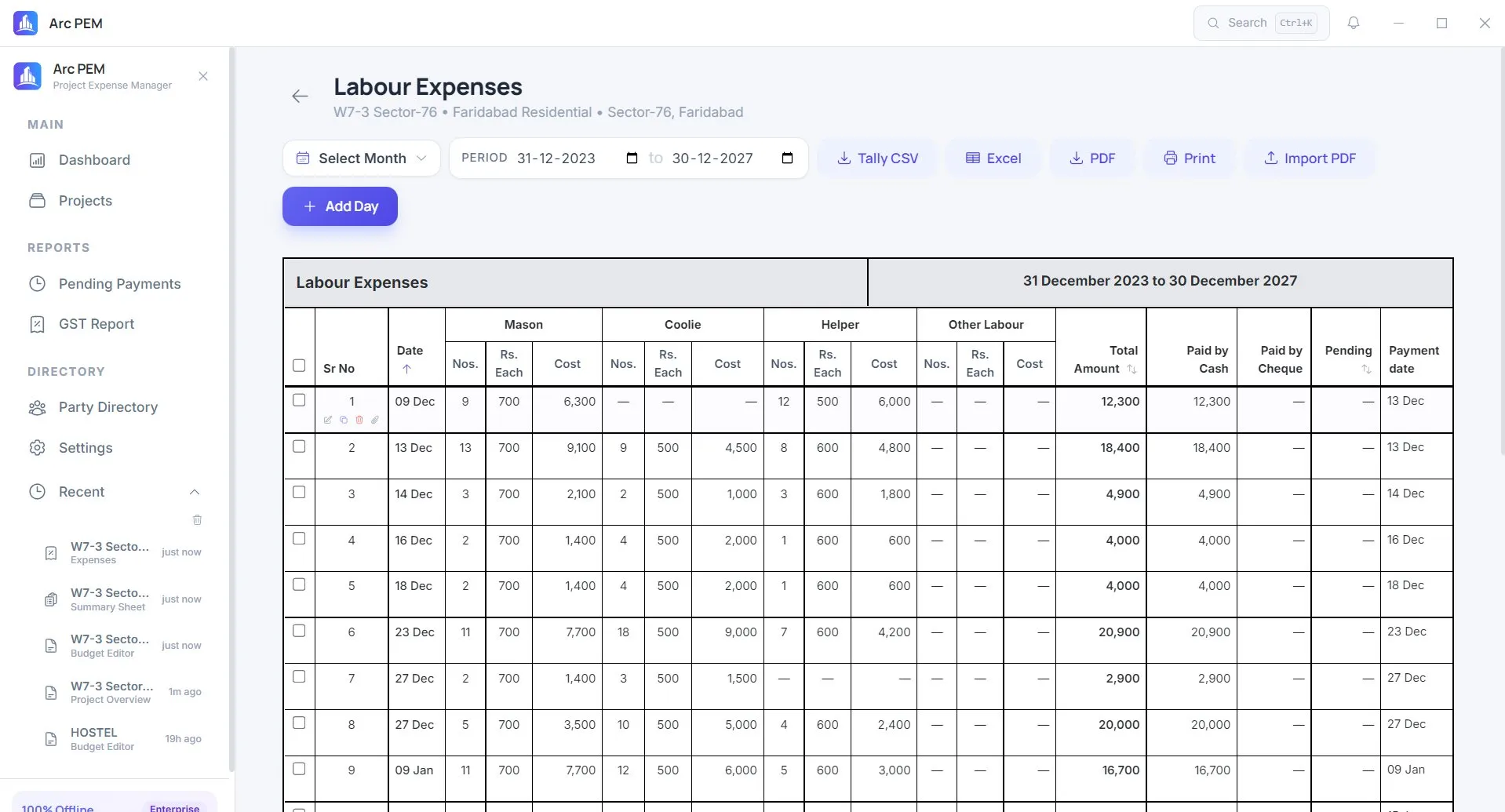The image size is (1505, 812).
Task: Close the sidebar with the X icon
Action: coord(203,76)
